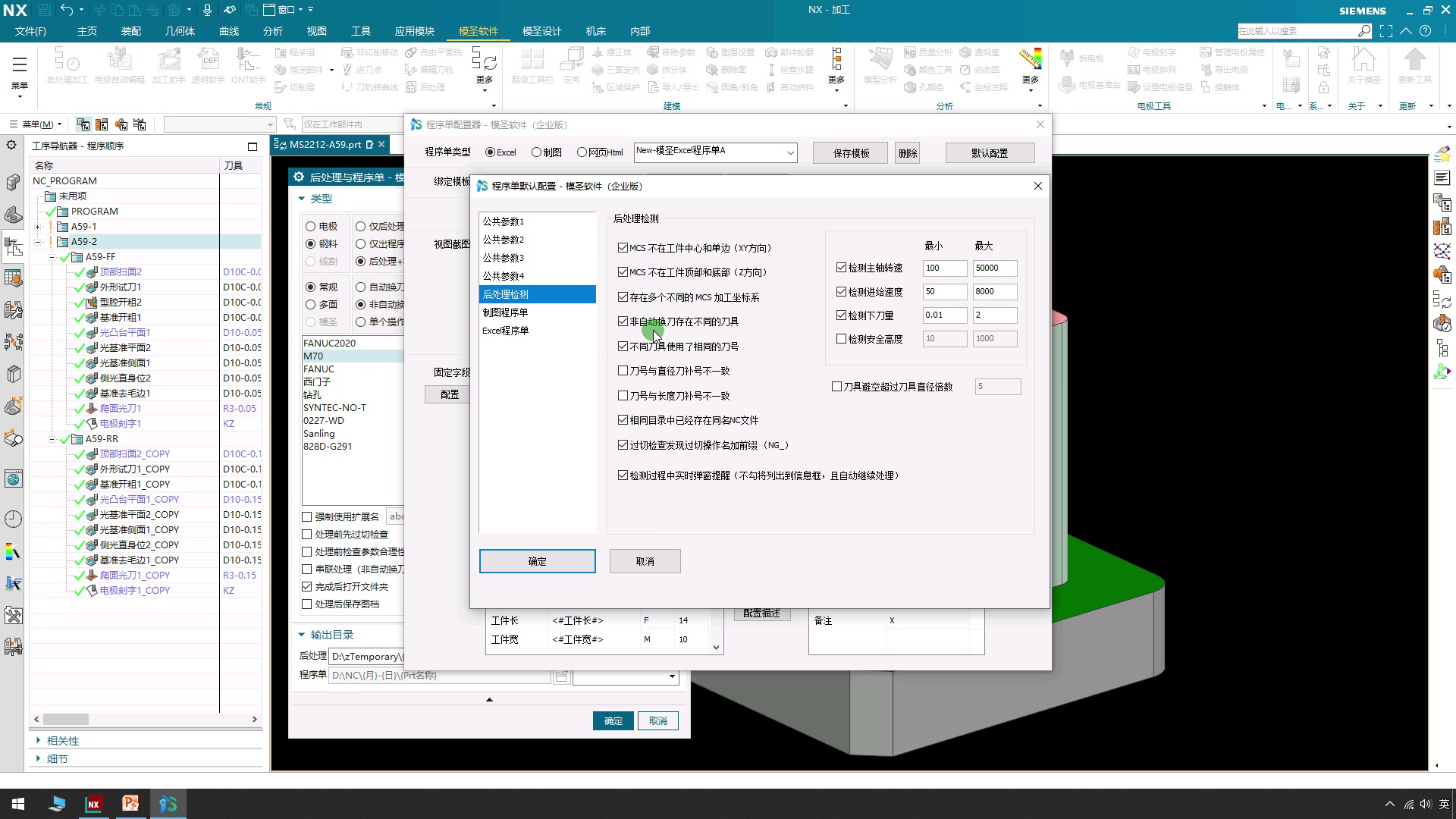
Task: Open the 模型分析 tool
Action: click(880, 64)
